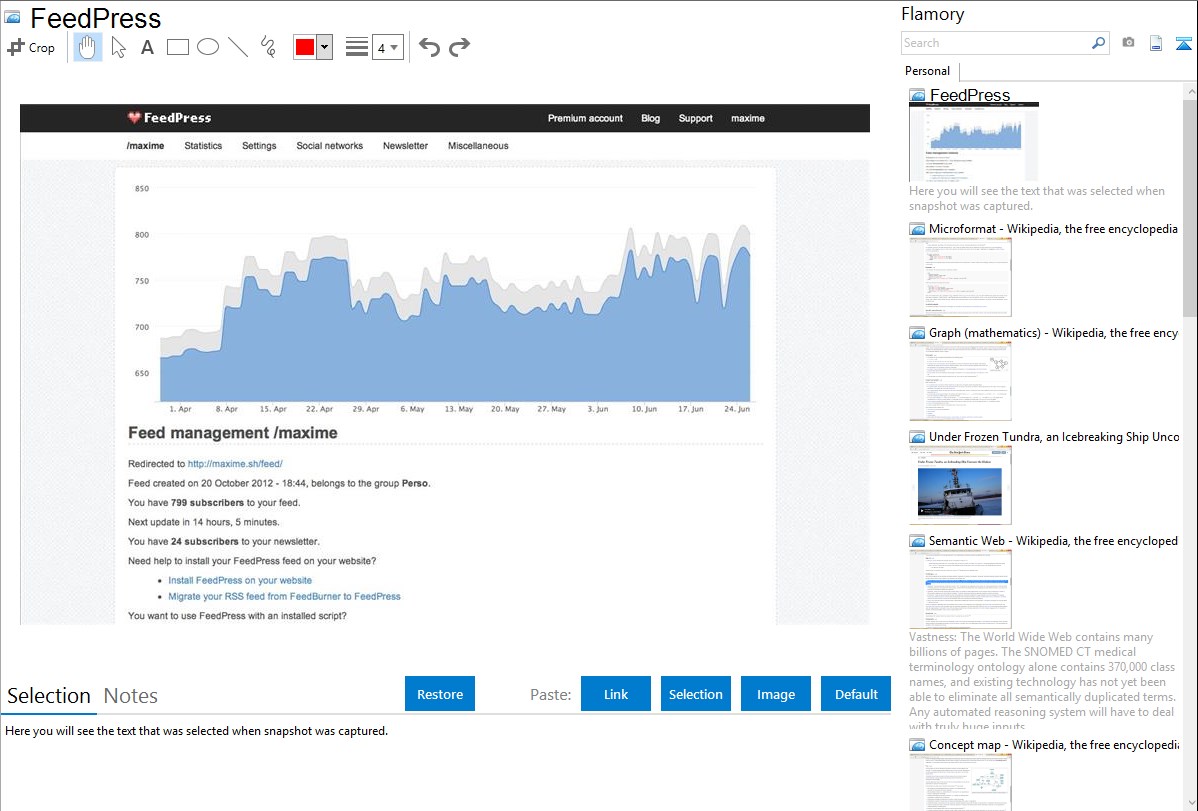This screenshot has height=811, width=1198.
Task: Click the 'Here you will see' text under Selection tab
Action: tap(196, 731)
